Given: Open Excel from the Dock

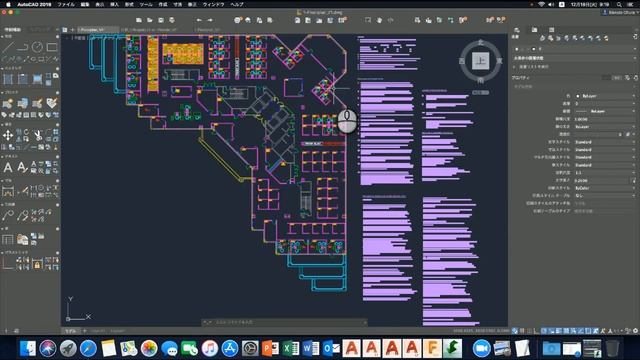Looking at the screenshot, I should pos(291,349).
